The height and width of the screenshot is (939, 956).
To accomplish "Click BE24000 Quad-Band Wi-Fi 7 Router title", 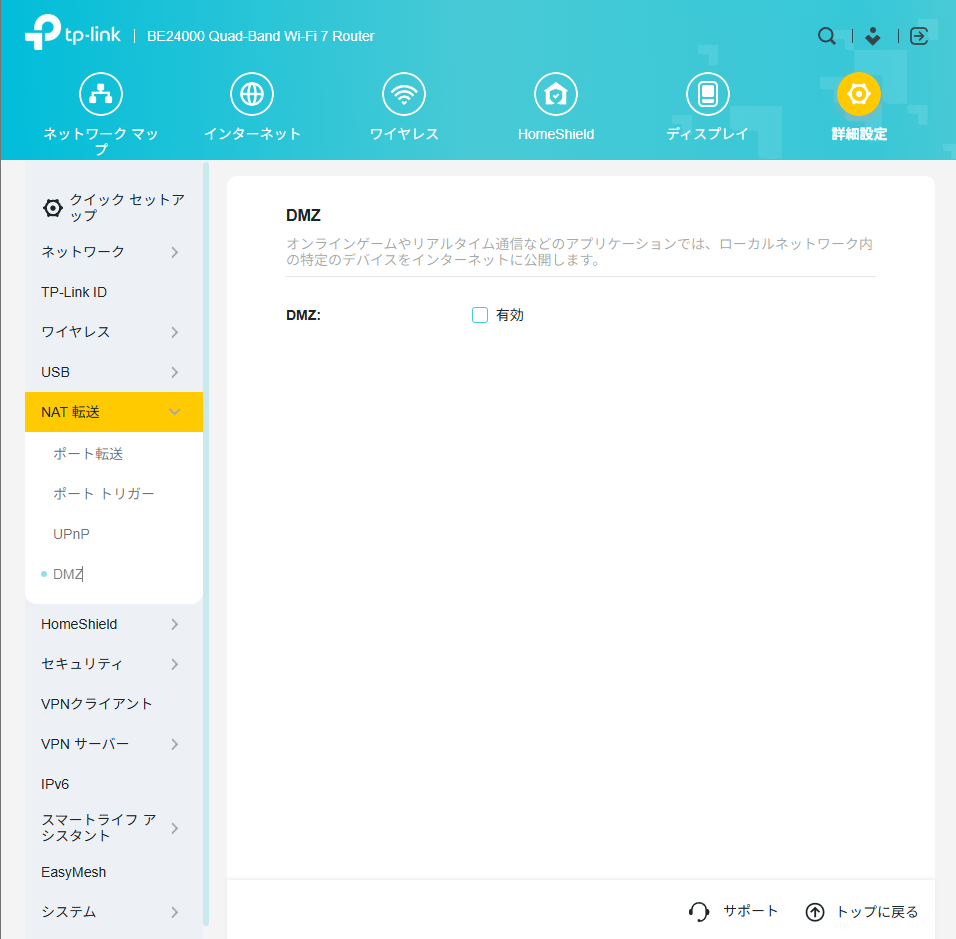I will click(261, 36).
